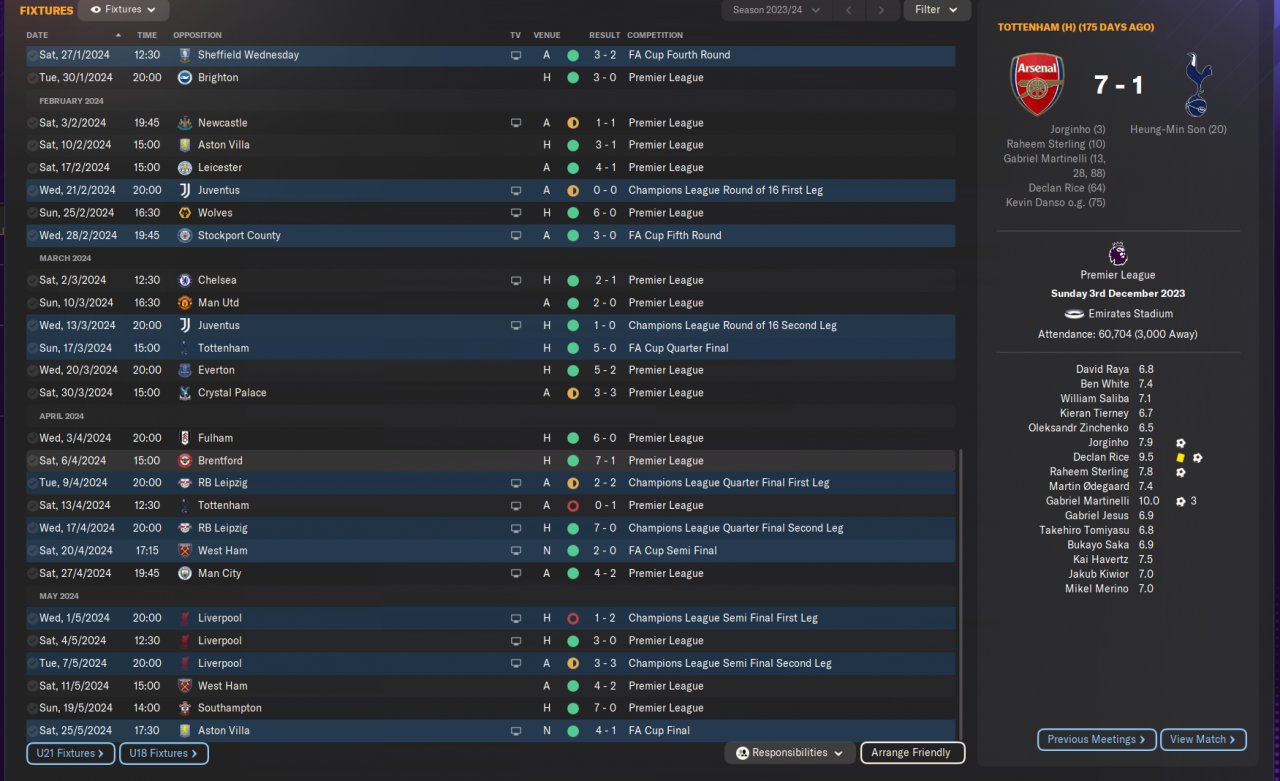The image size is (1280, 781).
Task: Click scorer 'Heung-Min Son (20)'
Action: coord(1178,130)
